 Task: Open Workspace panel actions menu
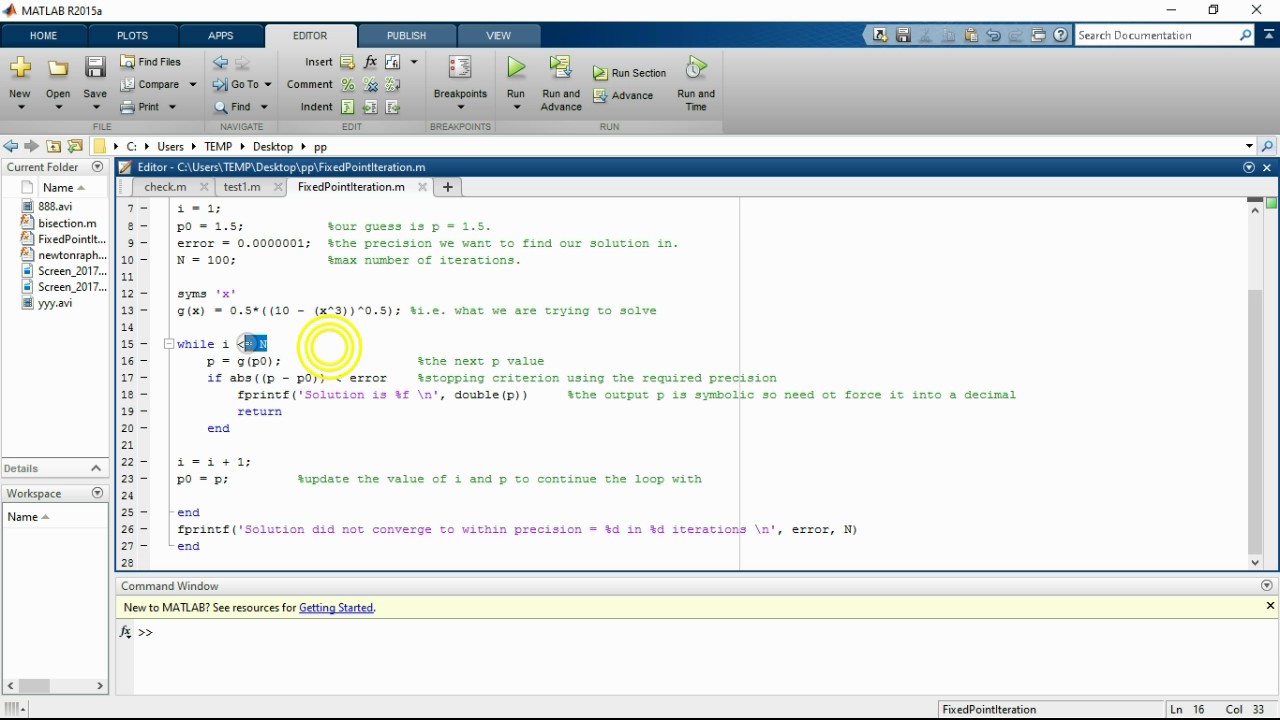(x=97, y=493)
